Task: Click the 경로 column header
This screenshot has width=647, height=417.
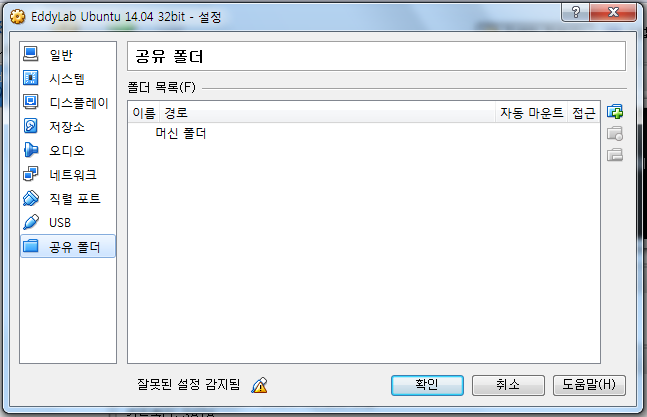Action: pyautogui.click(x=327, y=113)
